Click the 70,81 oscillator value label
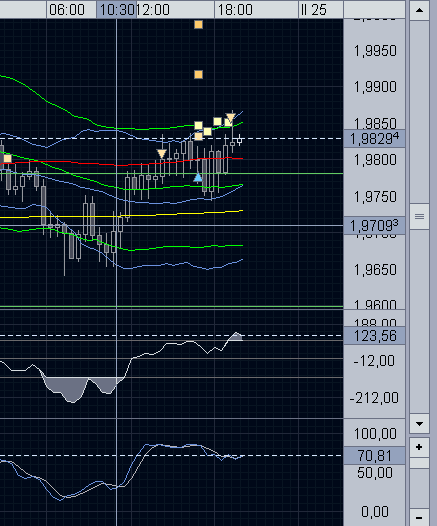This screenshot has width=437, height=526. [x=374, y=456]
